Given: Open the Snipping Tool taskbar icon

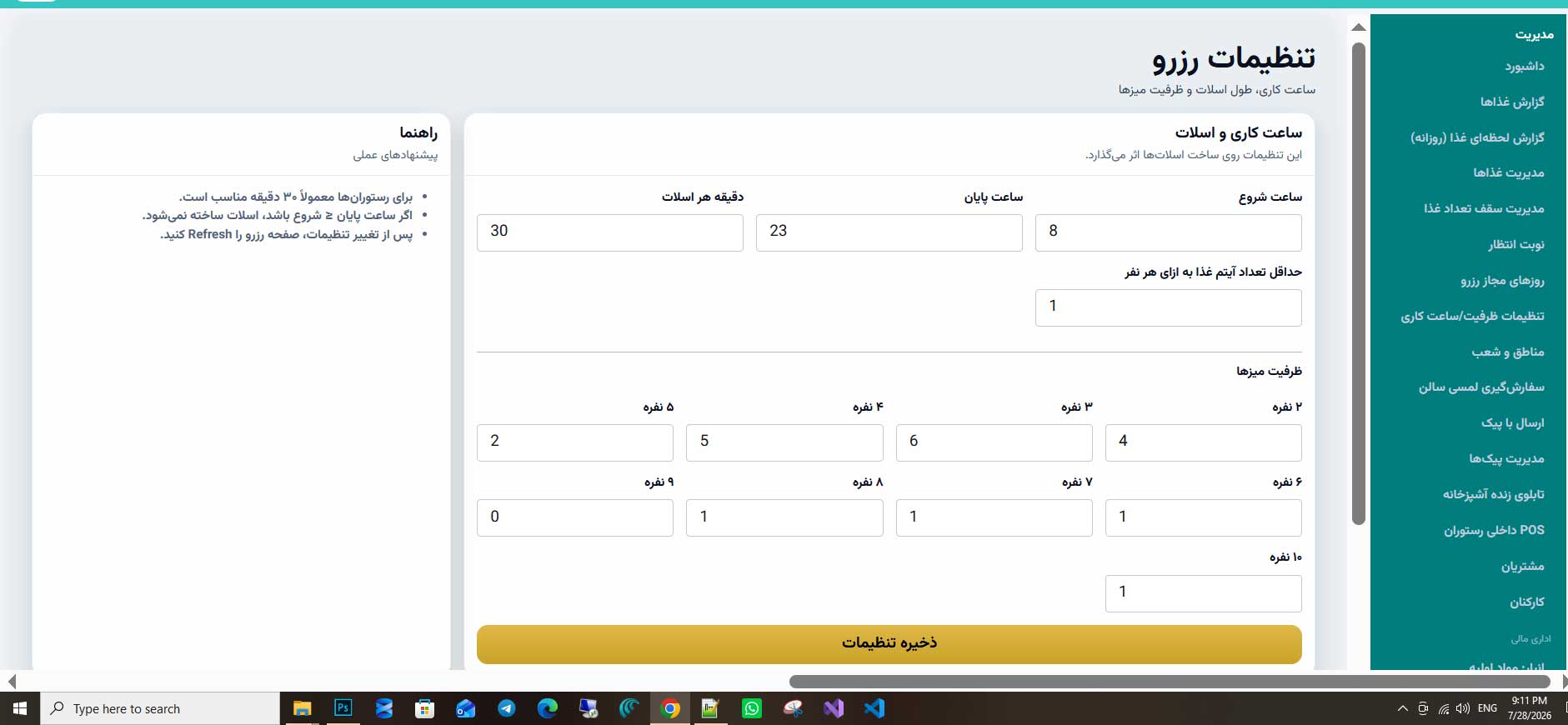Looking at the screenshot, I should (793, 708).
